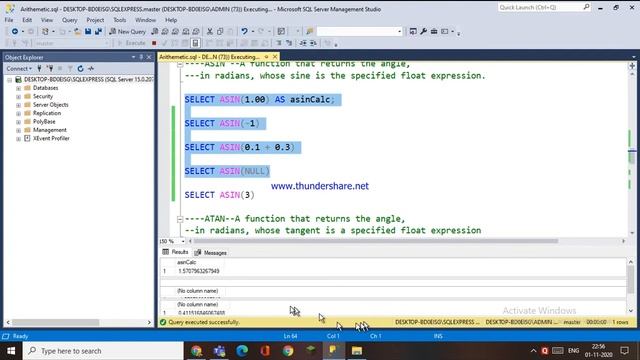This screenshot has height=360, width=640.
Task: Expand the Replication tree node
Action: coord(18,113)
